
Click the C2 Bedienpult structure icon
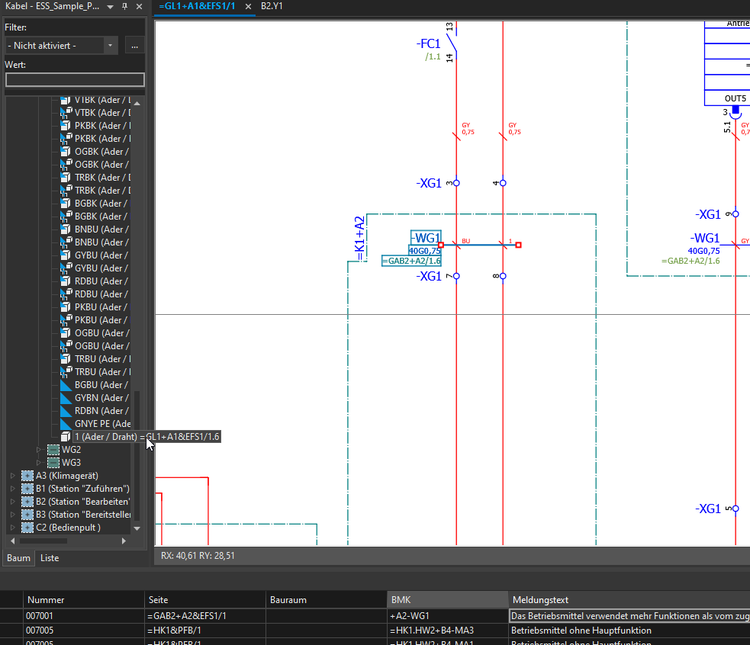tap(28, 528)
